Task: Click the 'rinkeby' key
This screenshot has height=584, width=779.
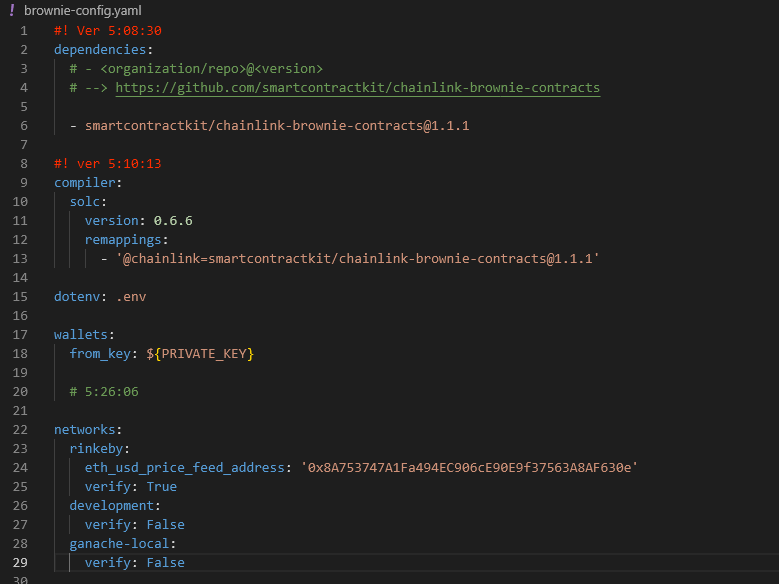Action: coord(96,448)
